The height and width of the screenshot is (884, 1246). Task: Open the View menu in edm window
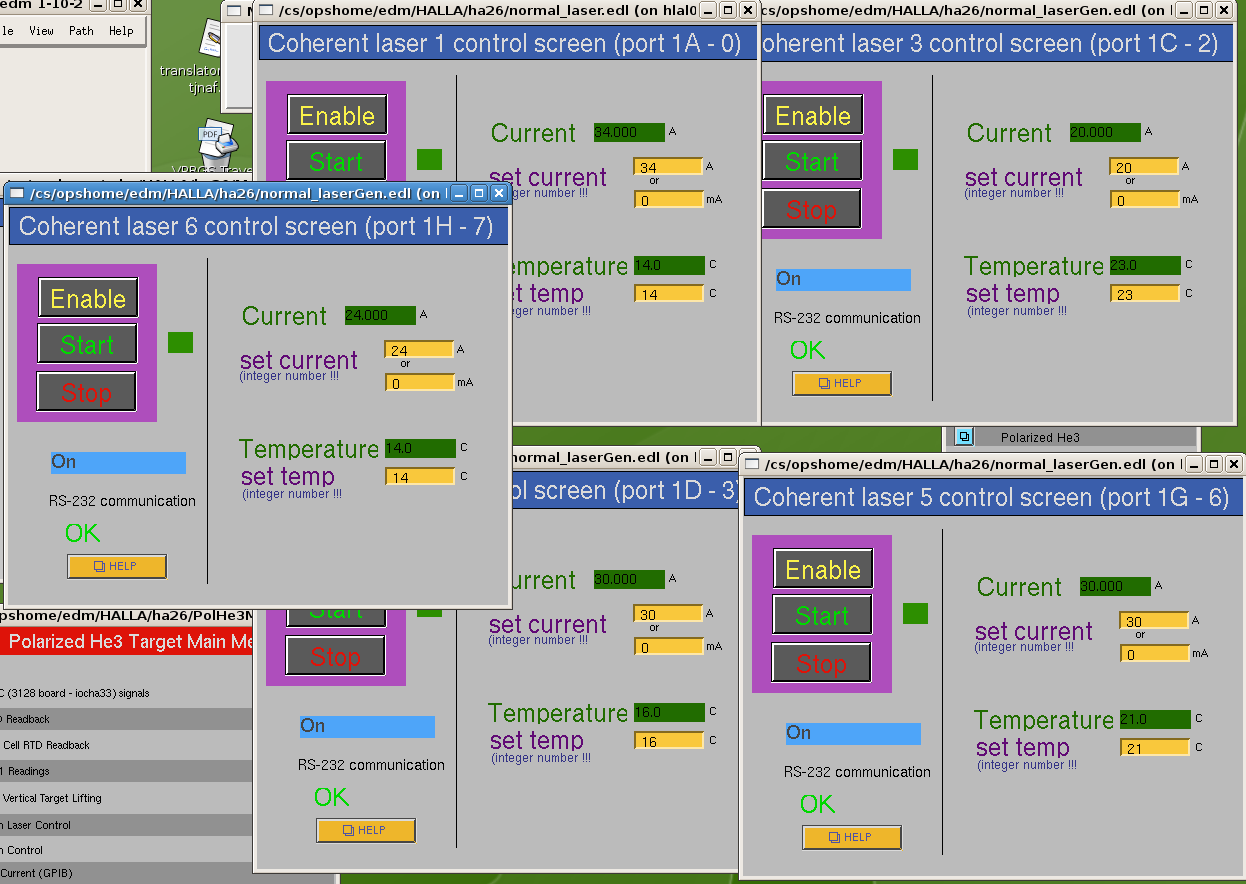coord(41,31)
